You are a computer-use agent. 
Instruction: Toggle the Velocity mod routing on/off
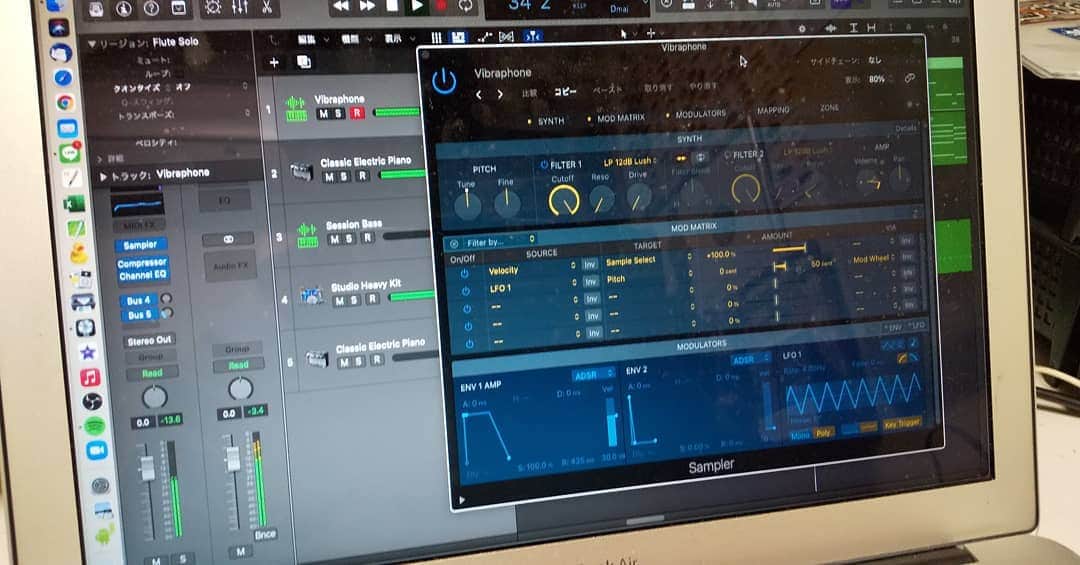[464, 274]
